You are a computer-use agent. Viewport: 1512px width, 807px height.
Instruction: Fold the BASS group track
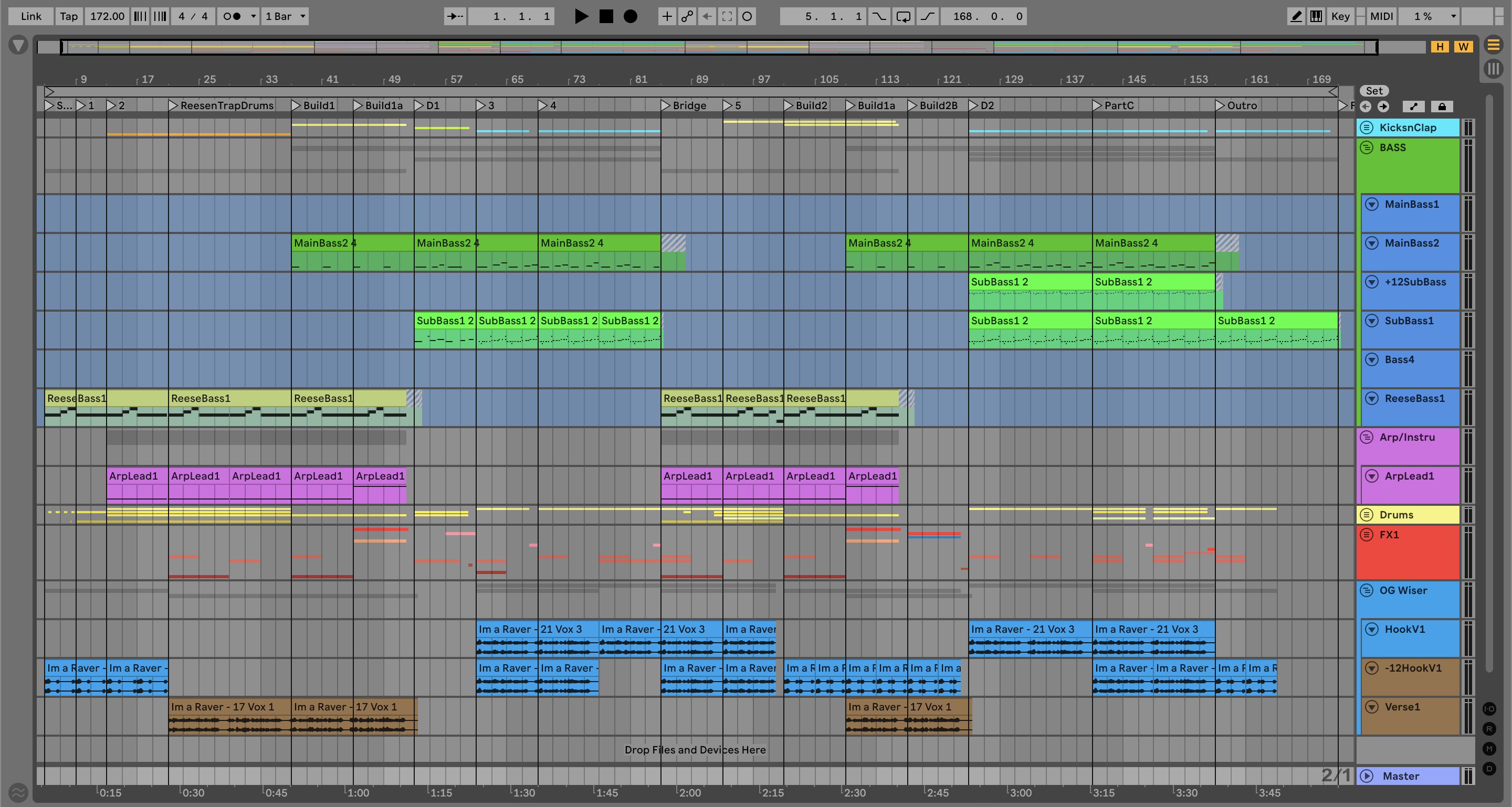coord(1367,147)
